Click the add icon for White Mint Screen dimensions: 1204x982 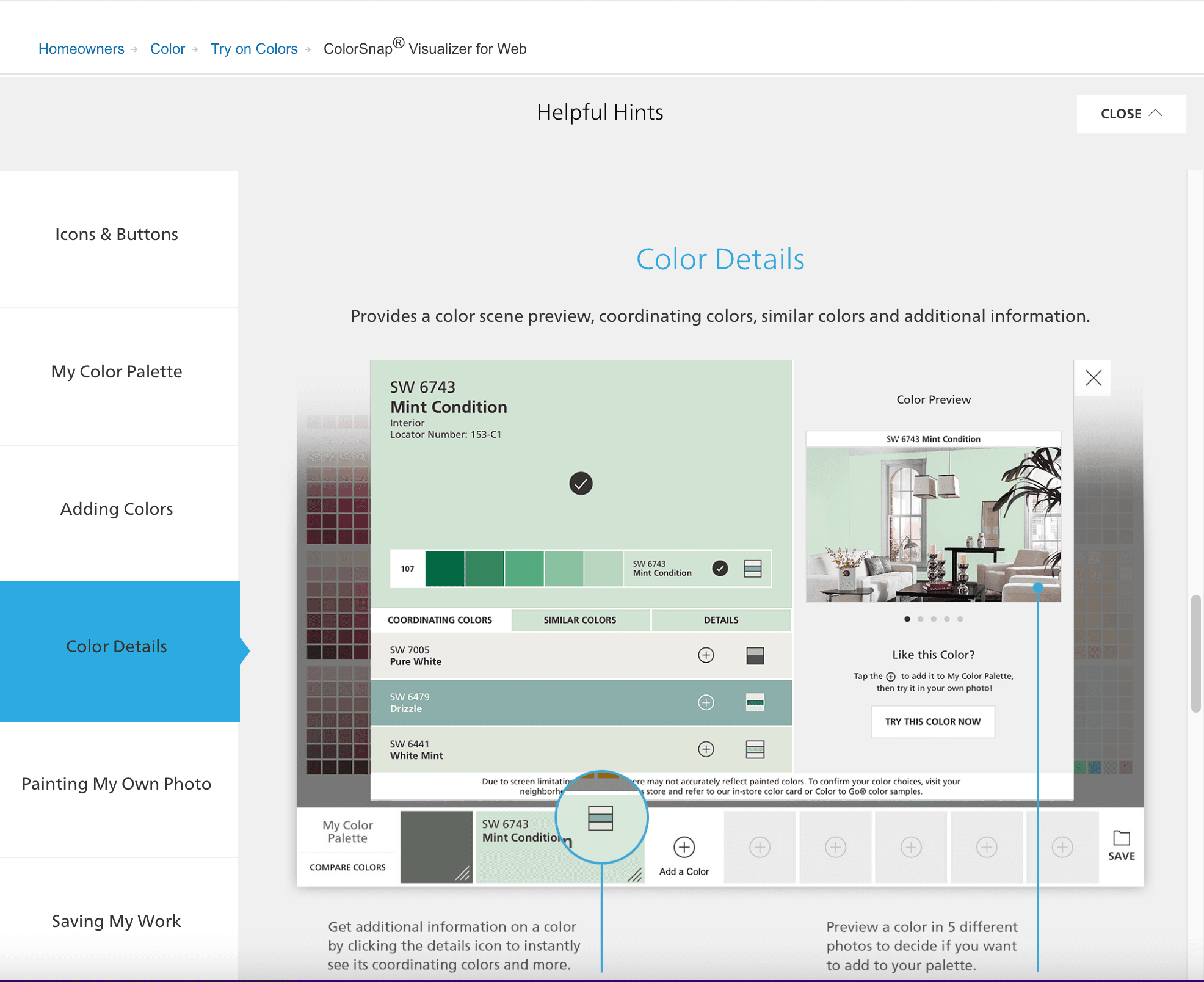point(706,749)
